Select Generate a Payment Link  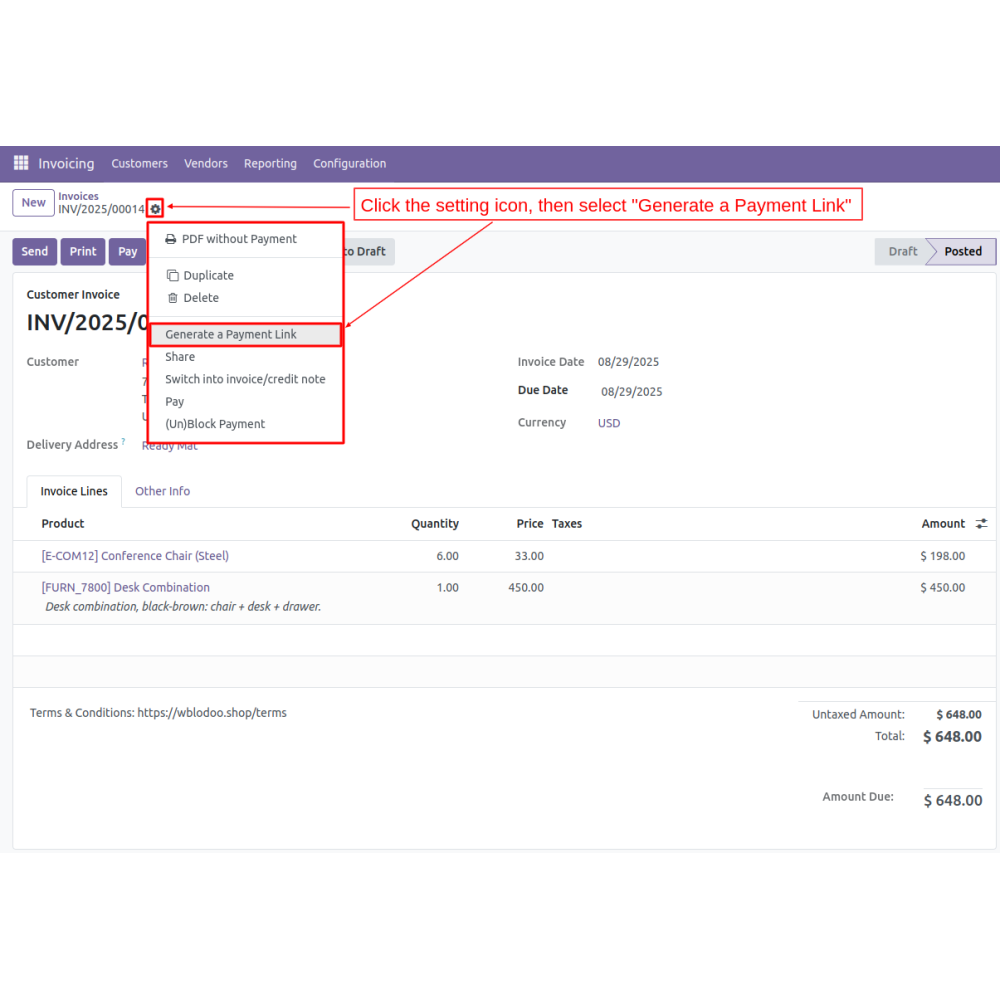tap(231, 335)
